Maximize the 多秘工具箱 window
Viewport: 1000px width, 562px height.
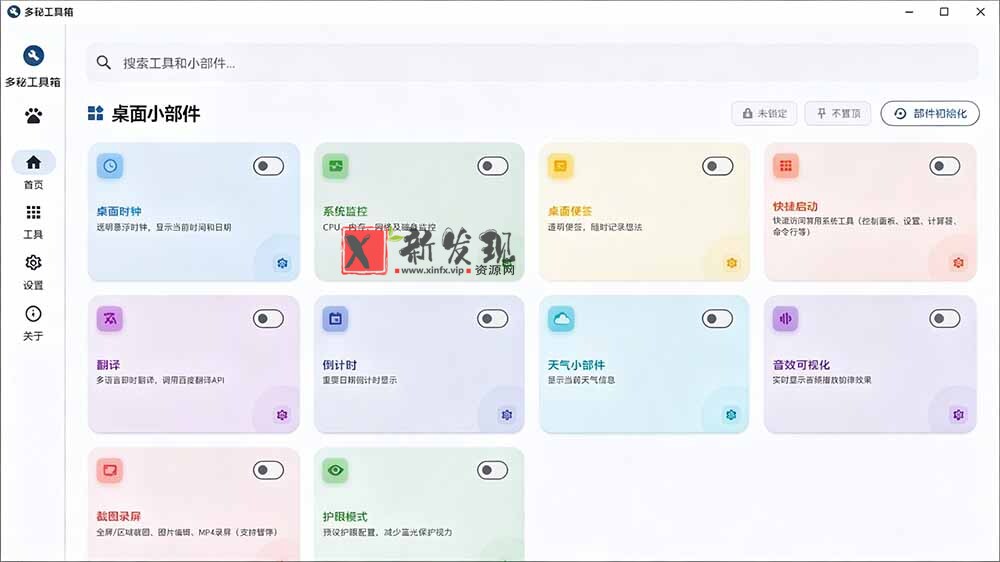pos(945,11)
